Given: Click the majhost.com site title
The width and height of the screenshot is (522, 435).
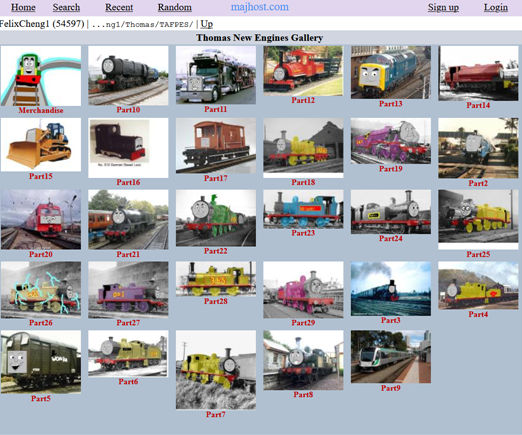Looking at the screenshot, I should point(260,7).
